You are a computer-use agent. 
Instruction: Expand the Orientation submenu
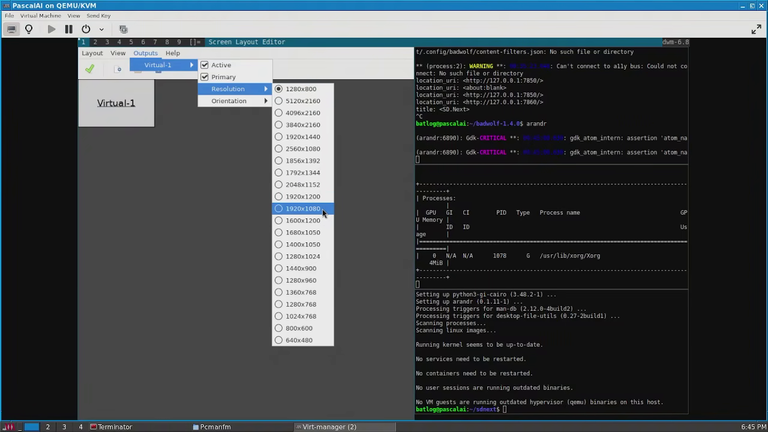click(235, 101)
